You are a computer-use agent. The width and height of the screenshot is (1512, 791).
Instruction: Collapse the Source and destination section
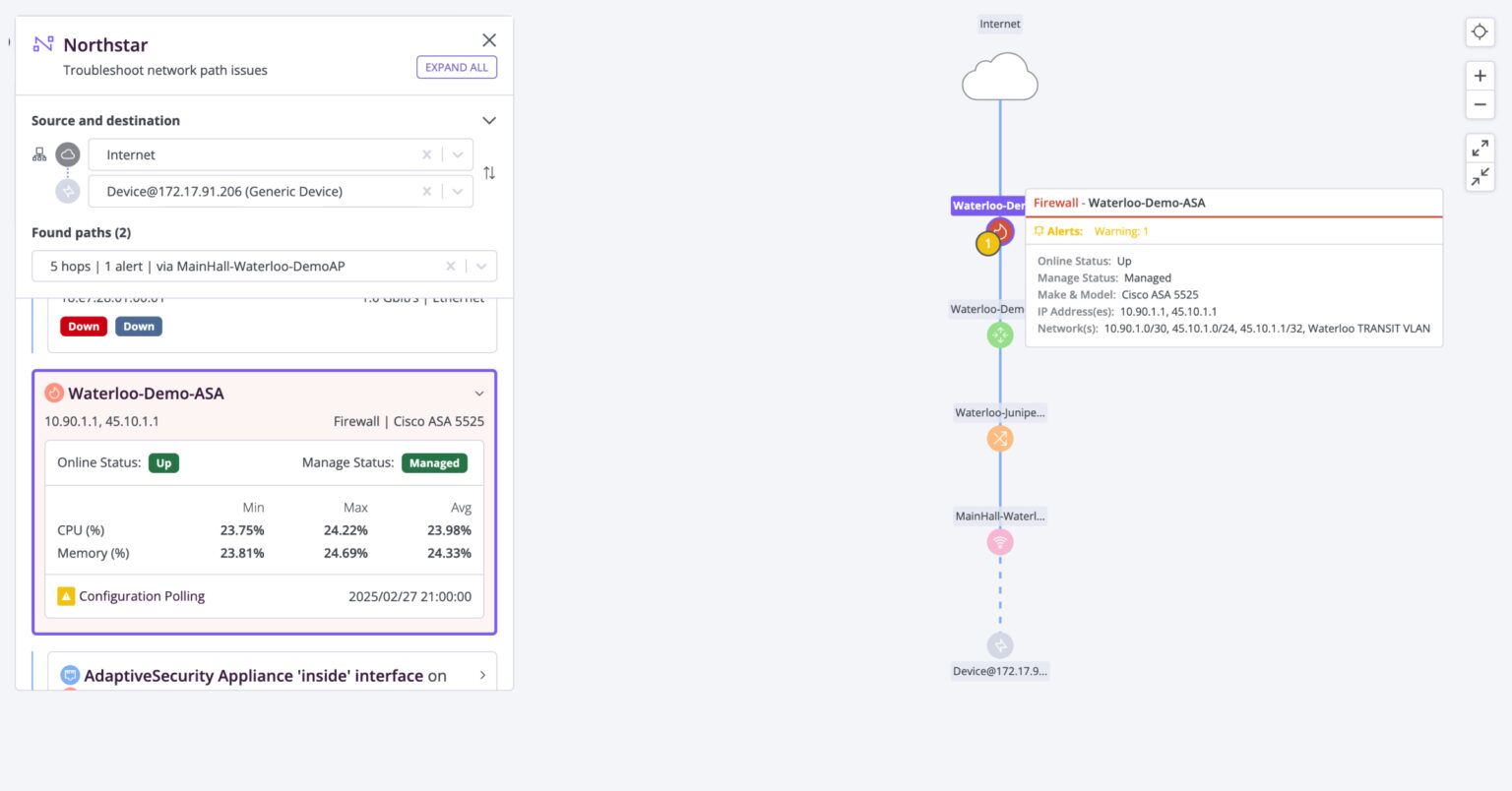tap(489, 120)
